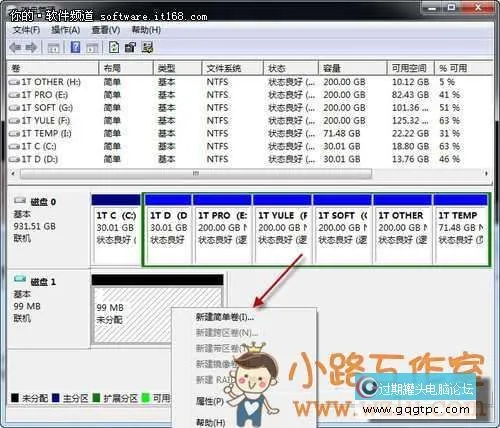Click drive icon of 1T PRO (E:)
Viewport: 500px width, 428px height.
pos(14,95)
